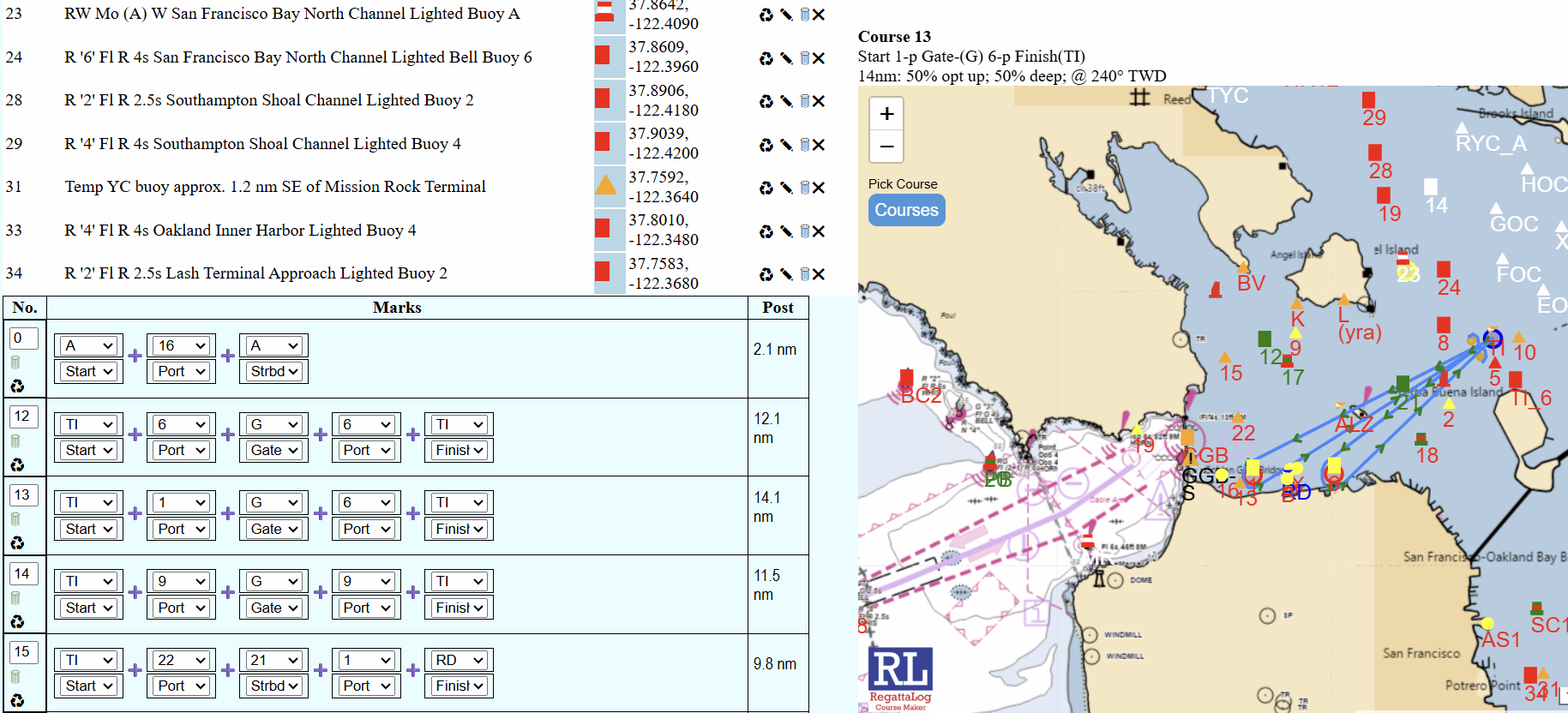Click the X icon for mark 34

819,274
